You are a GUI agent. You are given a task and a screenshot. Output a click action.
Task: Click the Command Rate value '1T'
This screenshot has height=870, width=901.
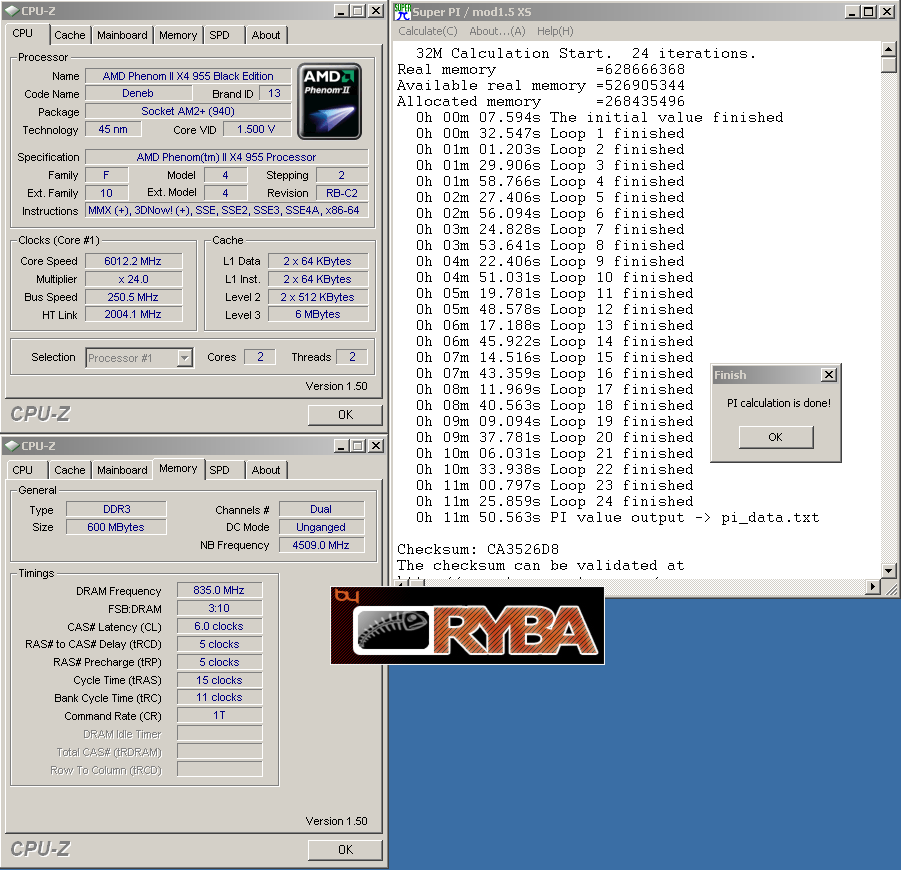(220, 715)
